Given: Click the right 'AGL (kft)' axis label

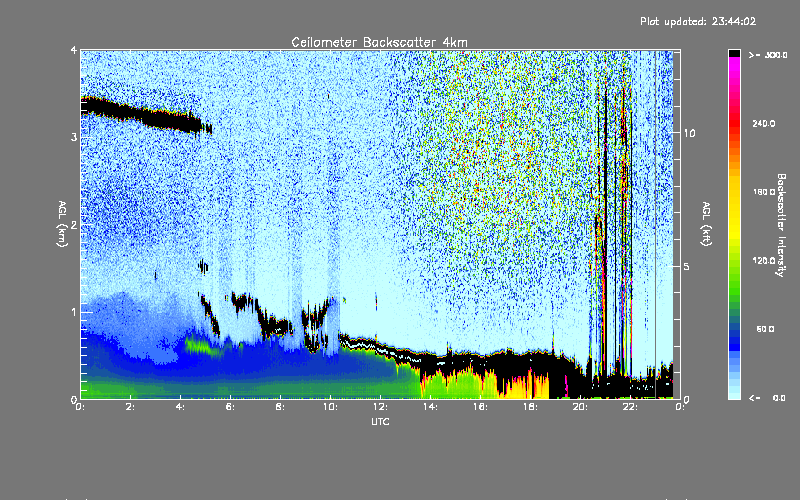Looking at the screenshot, I should 706,224.
